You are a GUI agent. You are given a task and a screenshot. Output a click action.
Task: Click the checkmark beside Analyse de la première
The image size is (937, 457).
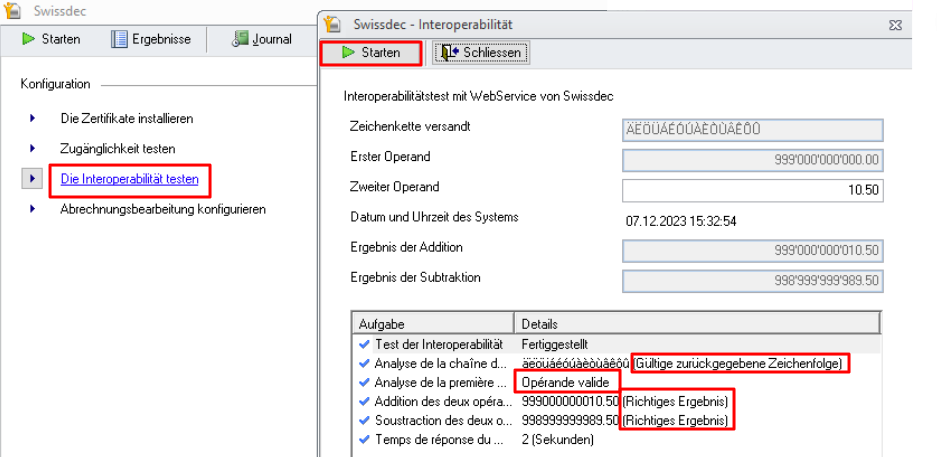pos(364,382)
